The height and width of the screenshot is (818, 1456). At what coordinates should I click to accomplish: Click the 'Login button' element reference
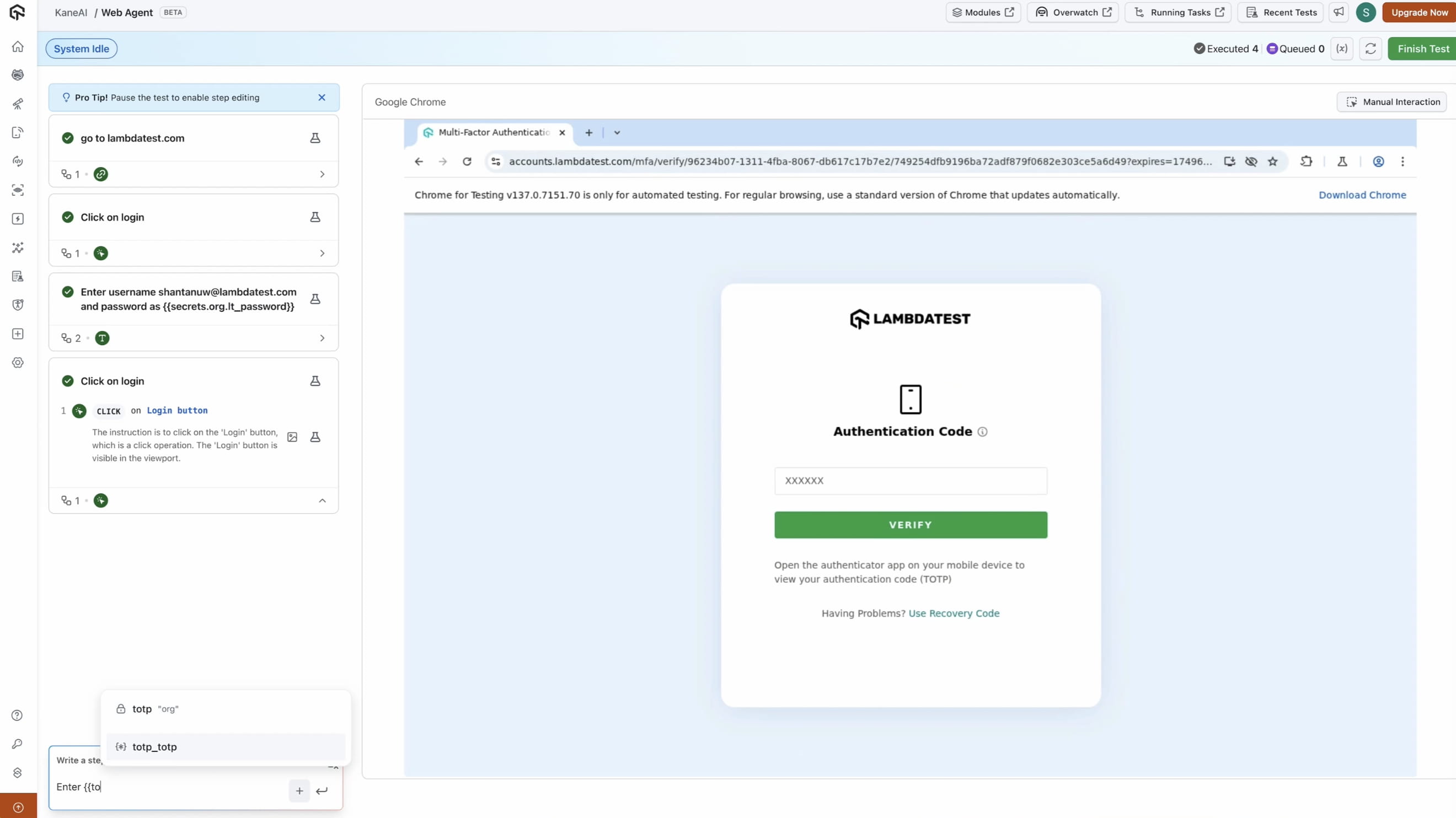click(177, 411)
